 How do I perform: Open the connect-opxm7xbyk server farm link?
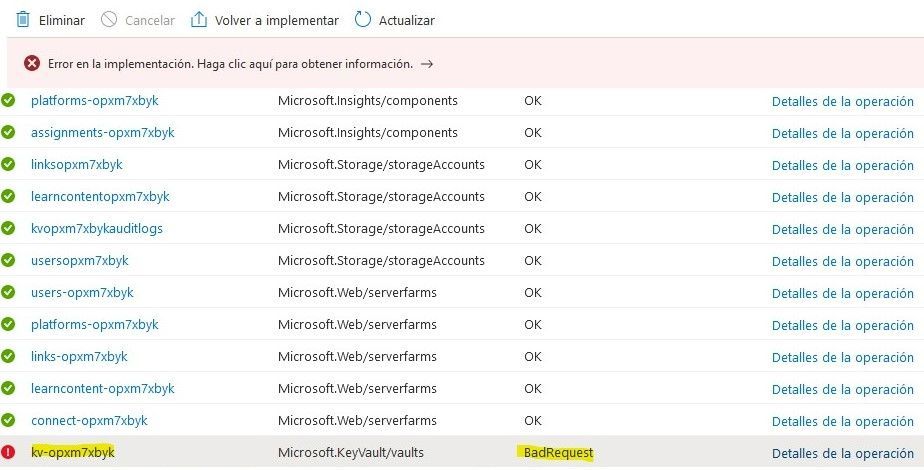click(x=89, y=421)
